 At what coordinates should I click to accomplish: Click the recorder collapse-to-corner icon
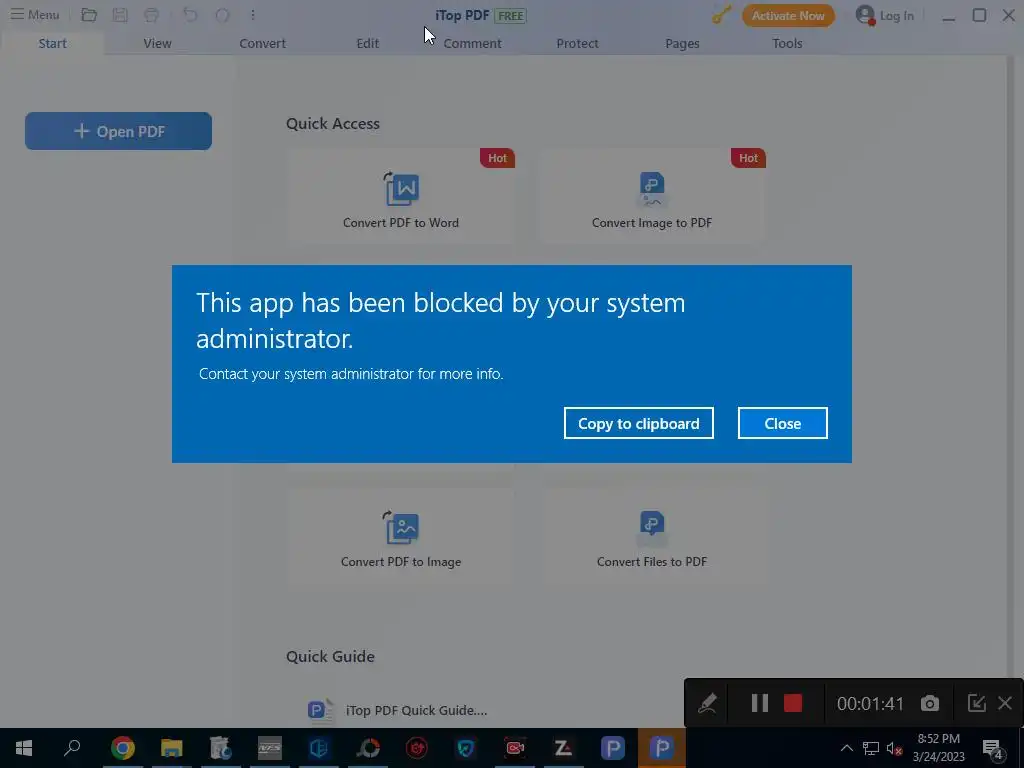tap(976, 703)
